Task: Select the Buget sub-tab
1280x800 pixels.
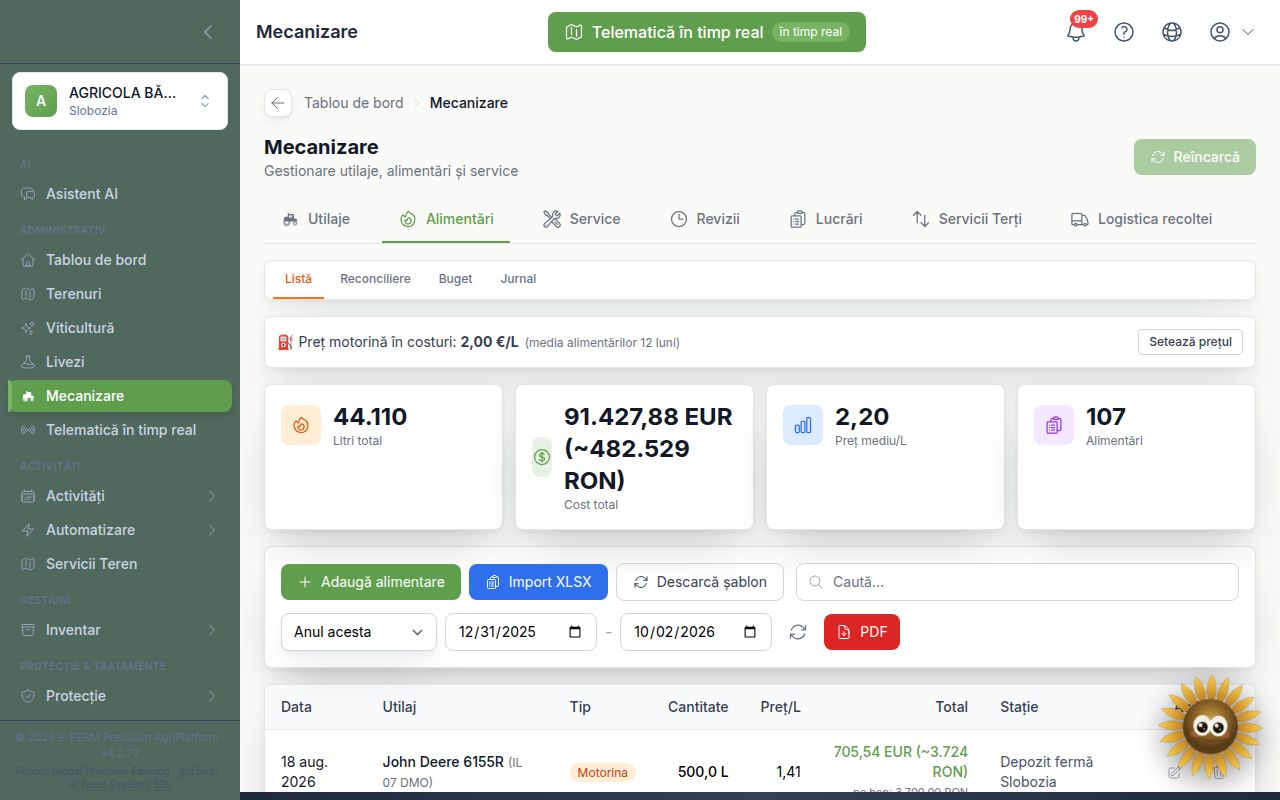Action: click(x=455, y=279)
